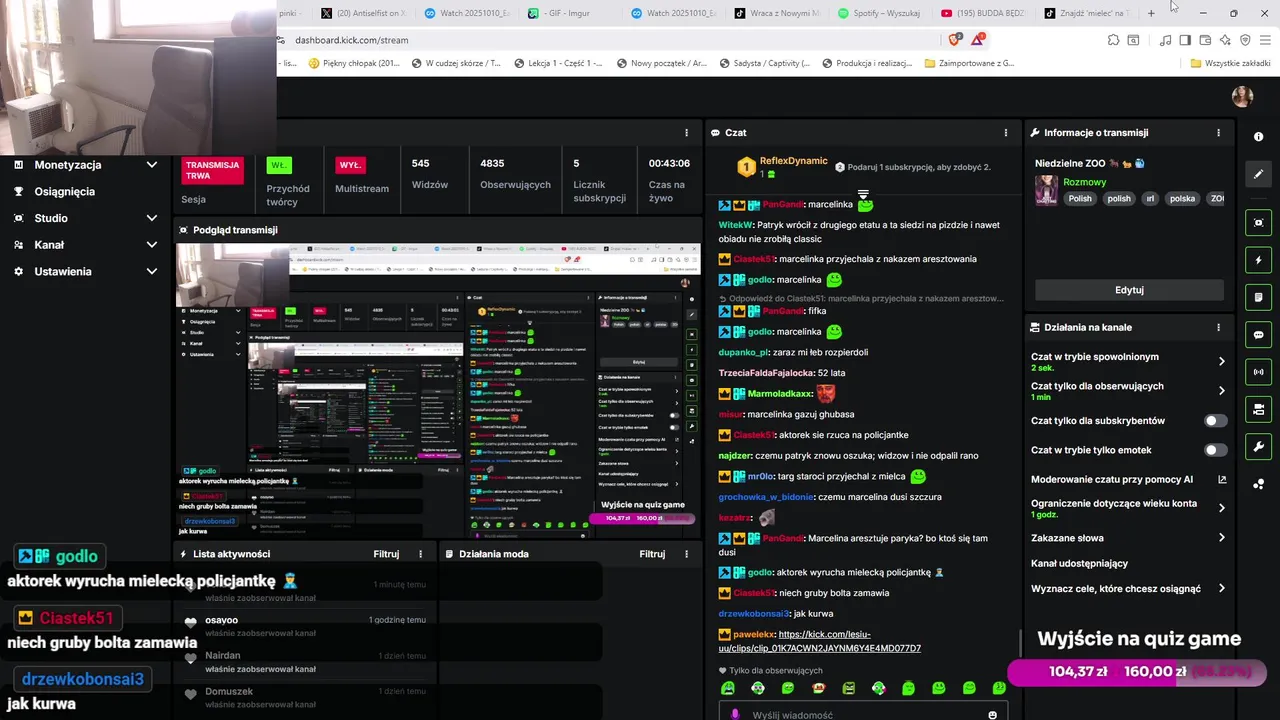Image resolution: width=1280 pixels, height=720 pixels.
Task: Open Czat w trybie spowolnionym options arrow
Action: point(1221,361)
